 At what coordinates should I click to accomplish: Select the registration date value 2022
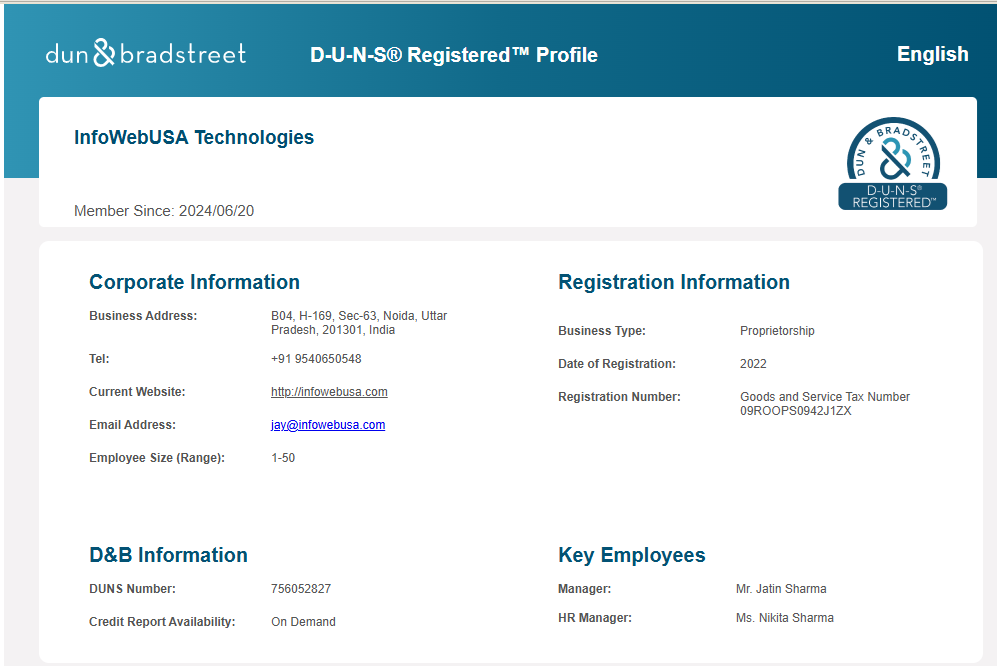[x=753, y=364]
